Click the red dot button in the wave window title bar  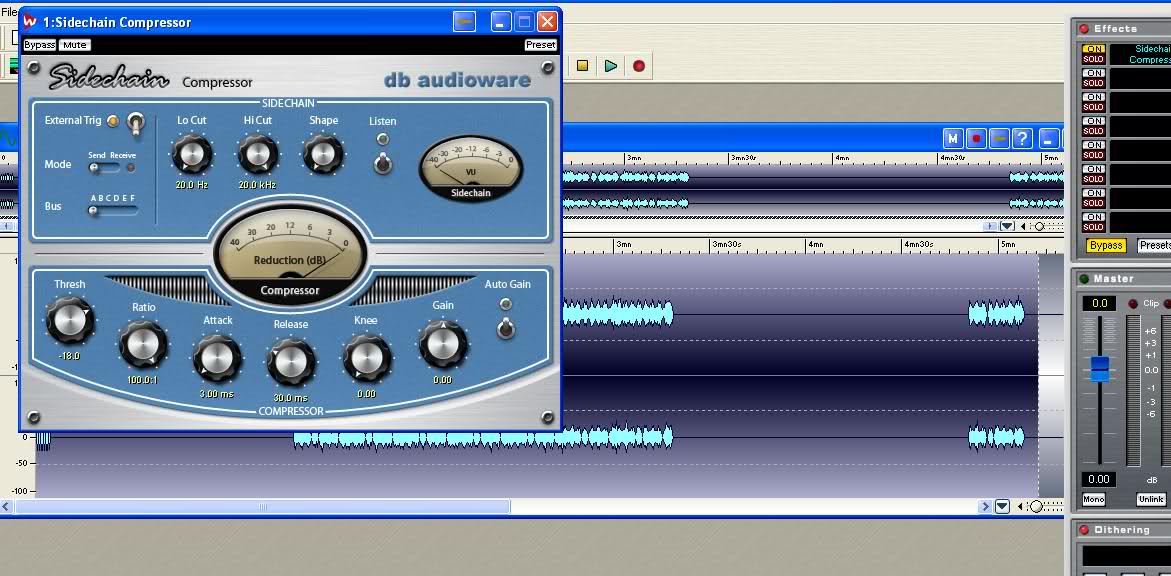975,138
